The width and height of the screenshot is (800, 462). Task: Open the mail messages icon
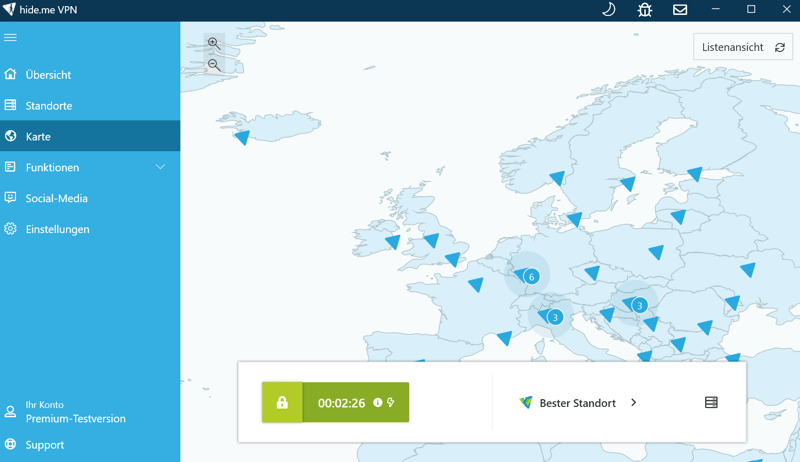680,10
